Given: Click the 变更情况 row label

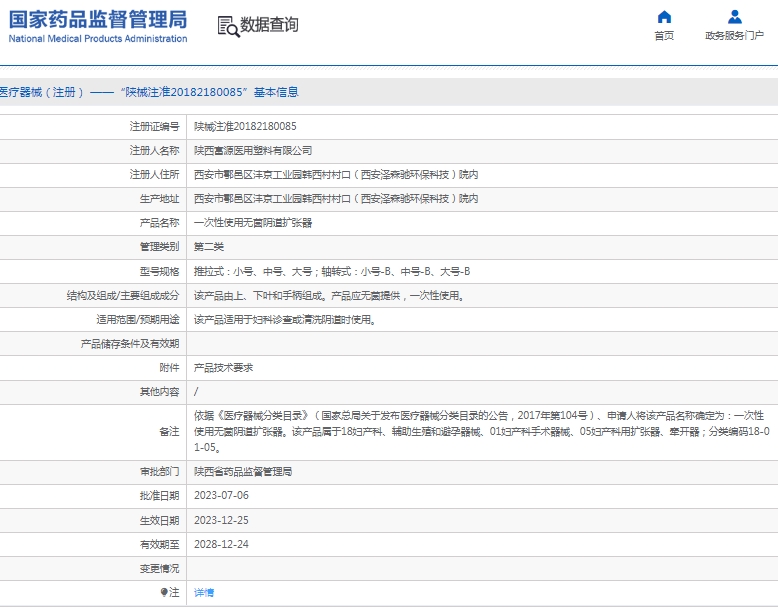Looking at the screenshot, I should [x=159, y=569].
